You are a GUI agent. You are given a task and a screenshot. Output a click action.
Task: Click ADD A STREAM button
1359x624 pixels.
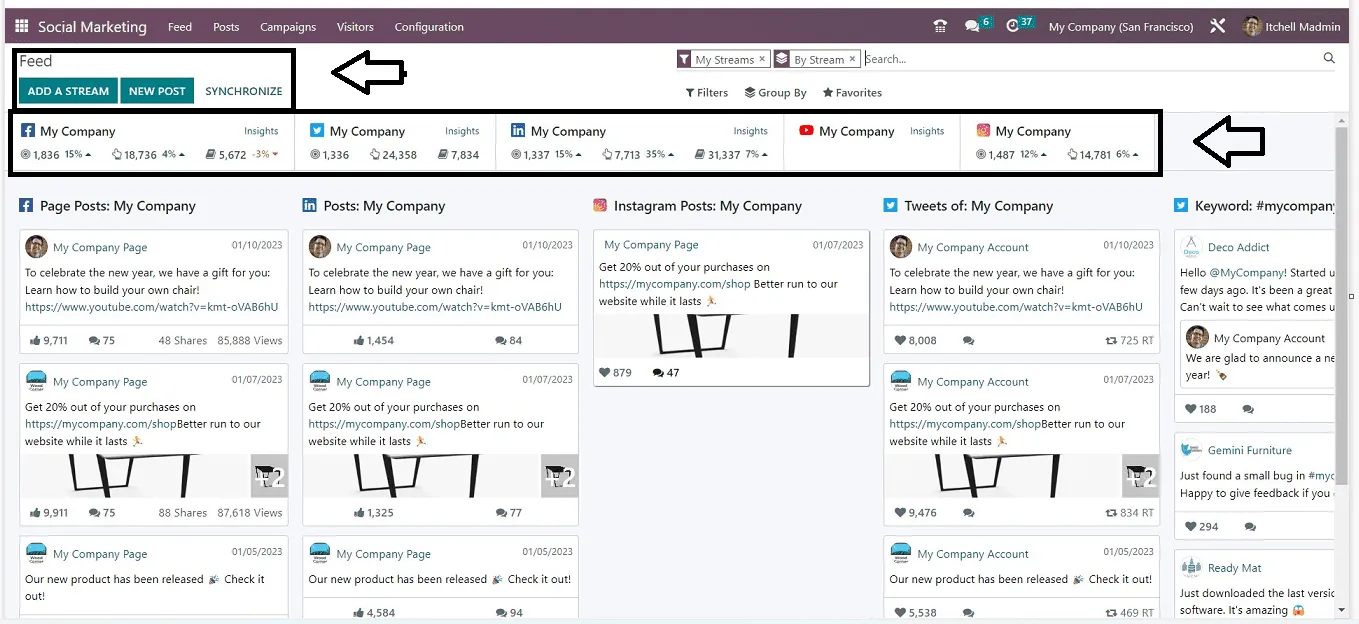coord(68,91)
